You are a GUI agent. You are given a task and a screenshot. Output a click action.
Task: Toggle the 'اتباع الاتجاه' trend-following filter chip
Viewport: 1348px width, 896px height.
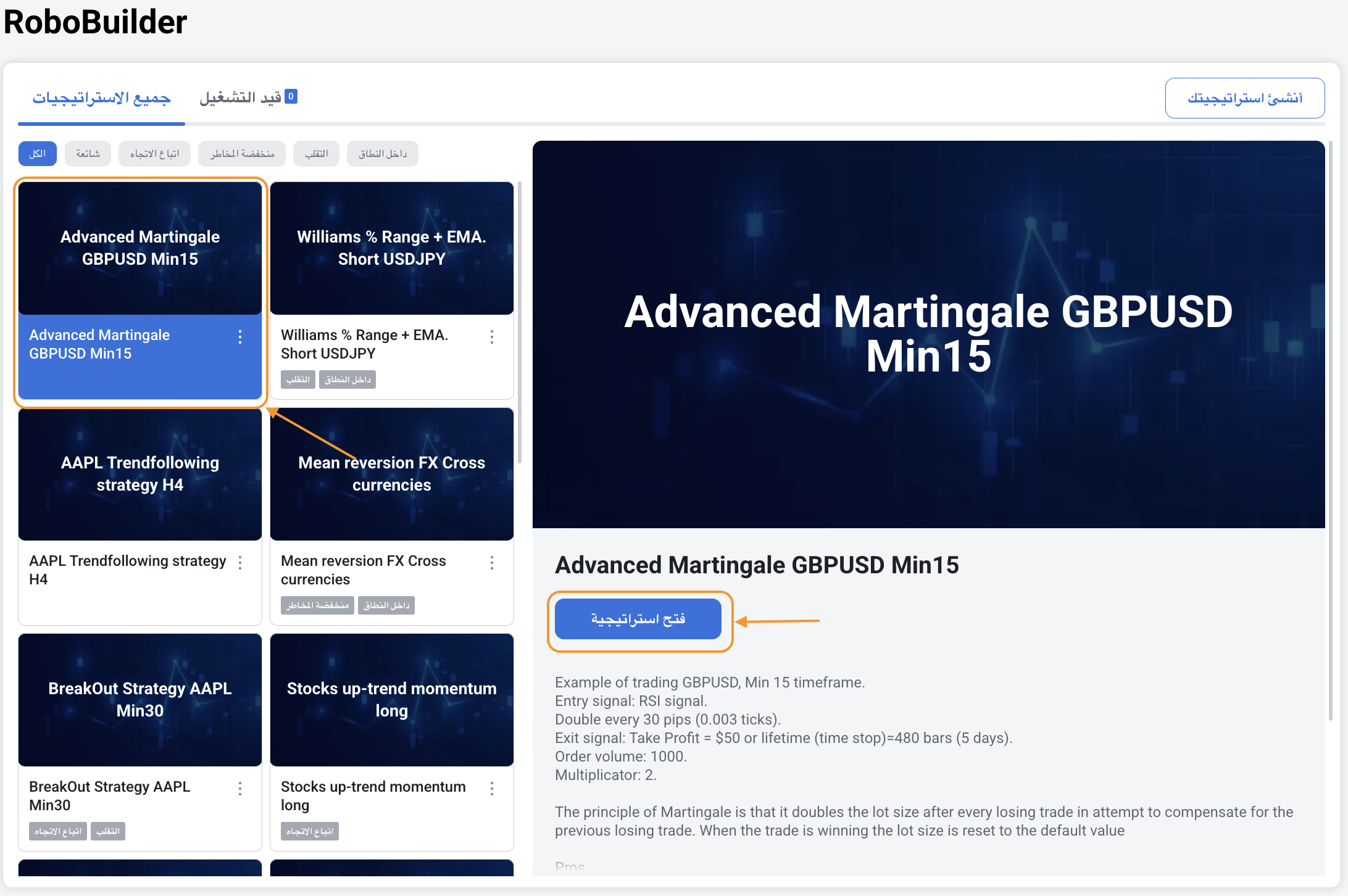pos(155,154)
